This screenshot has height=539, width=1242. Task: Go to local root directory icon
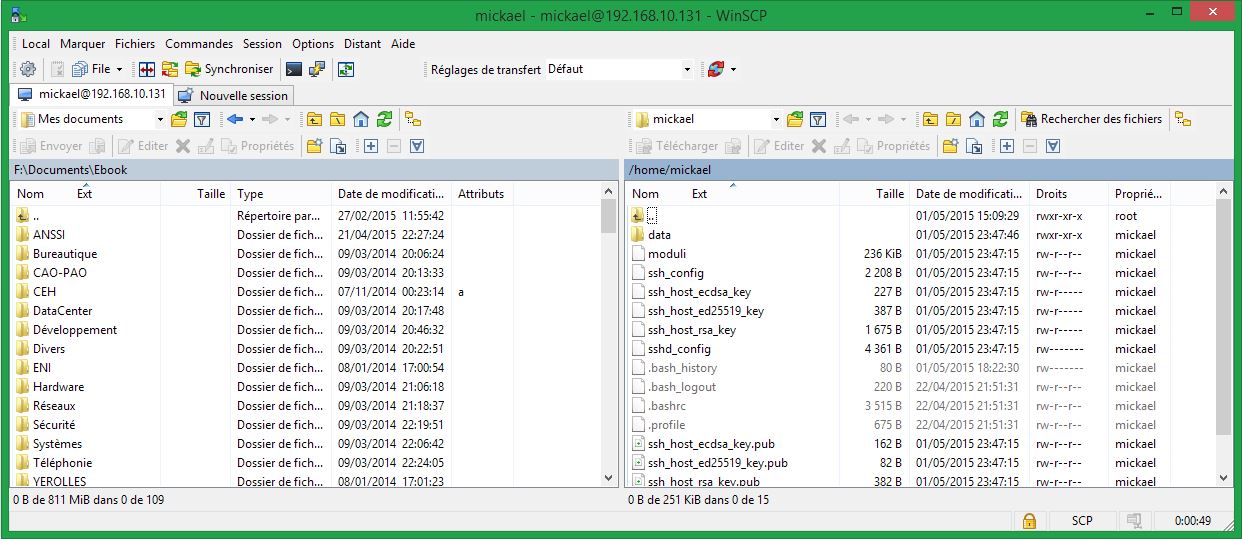pyautogui.click(x=338, y=119)
